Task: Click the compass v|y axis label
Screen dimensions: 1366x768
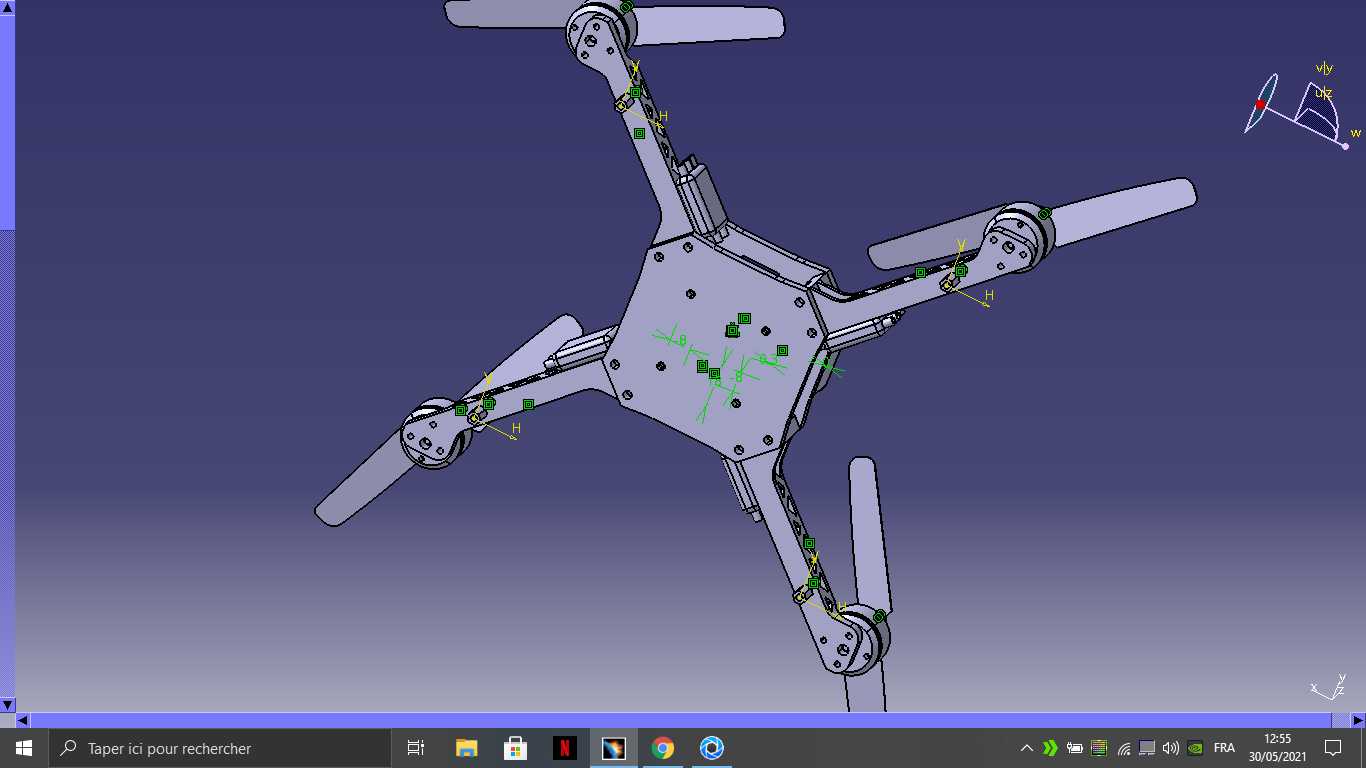Action: coord(1324,69)
